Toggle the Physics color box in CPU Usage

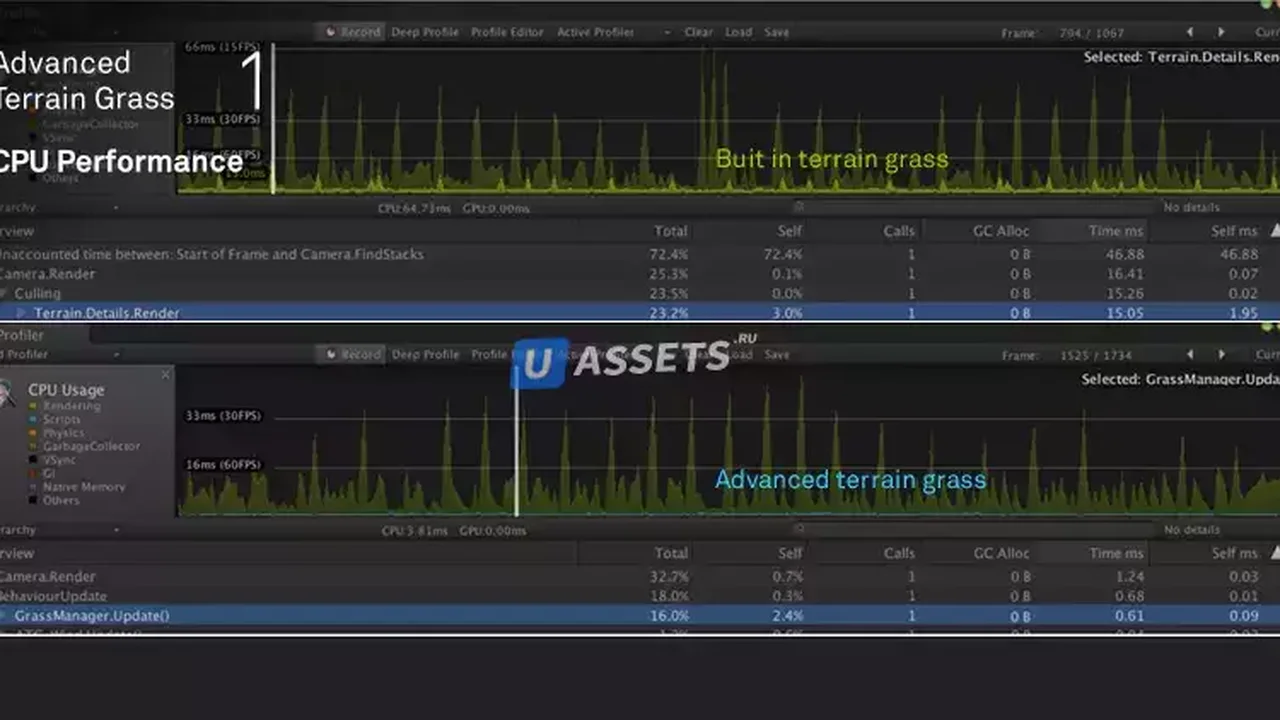pos(33,433)
